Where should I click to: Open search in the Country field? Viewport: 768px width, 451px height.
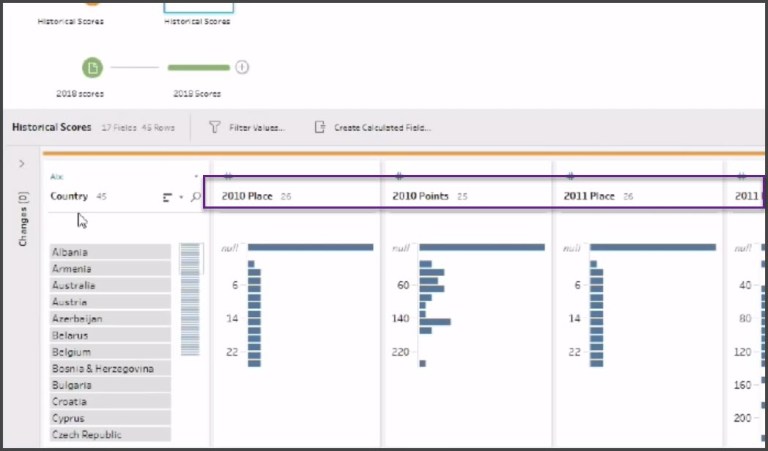(196, 197)
